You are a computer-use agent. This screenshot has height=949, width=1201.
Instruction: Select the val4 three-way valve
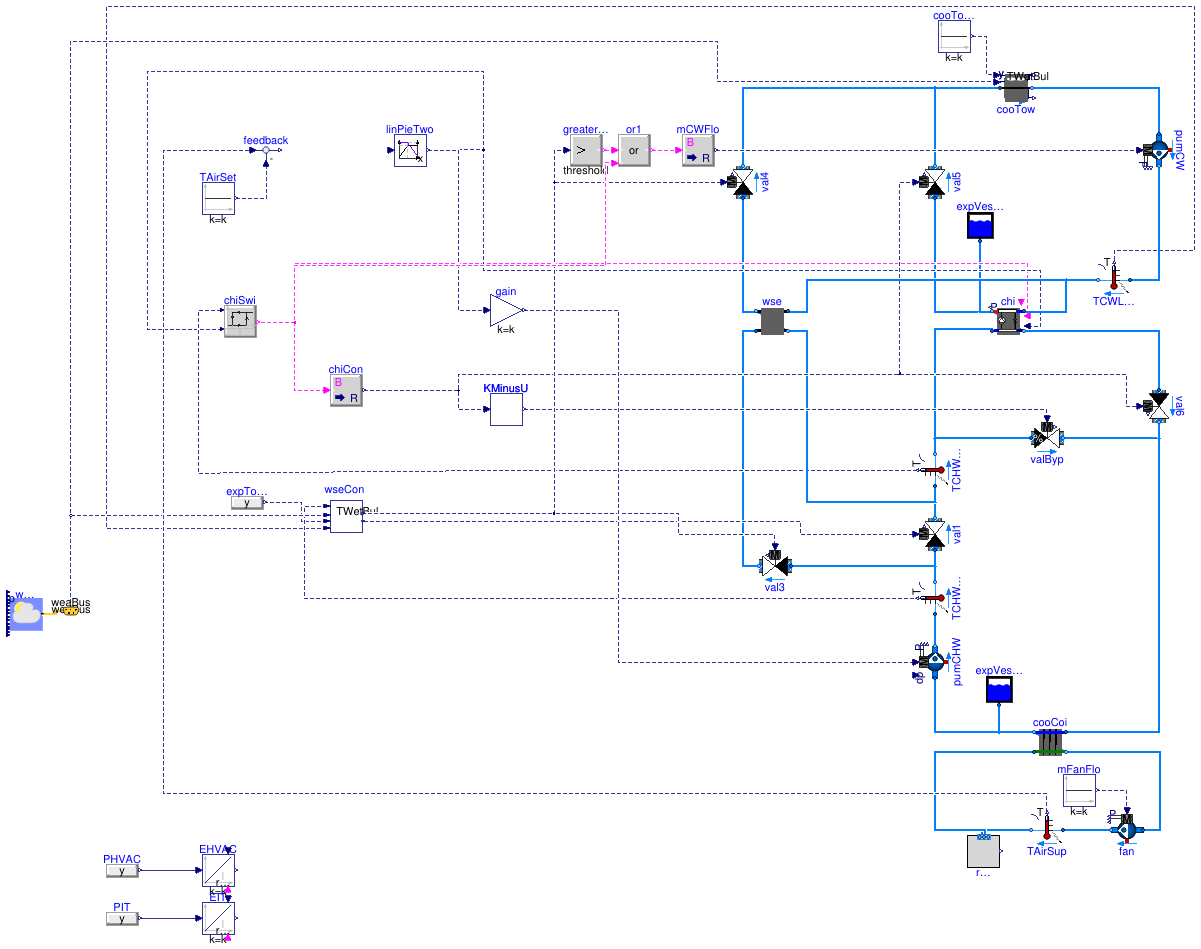742,183
